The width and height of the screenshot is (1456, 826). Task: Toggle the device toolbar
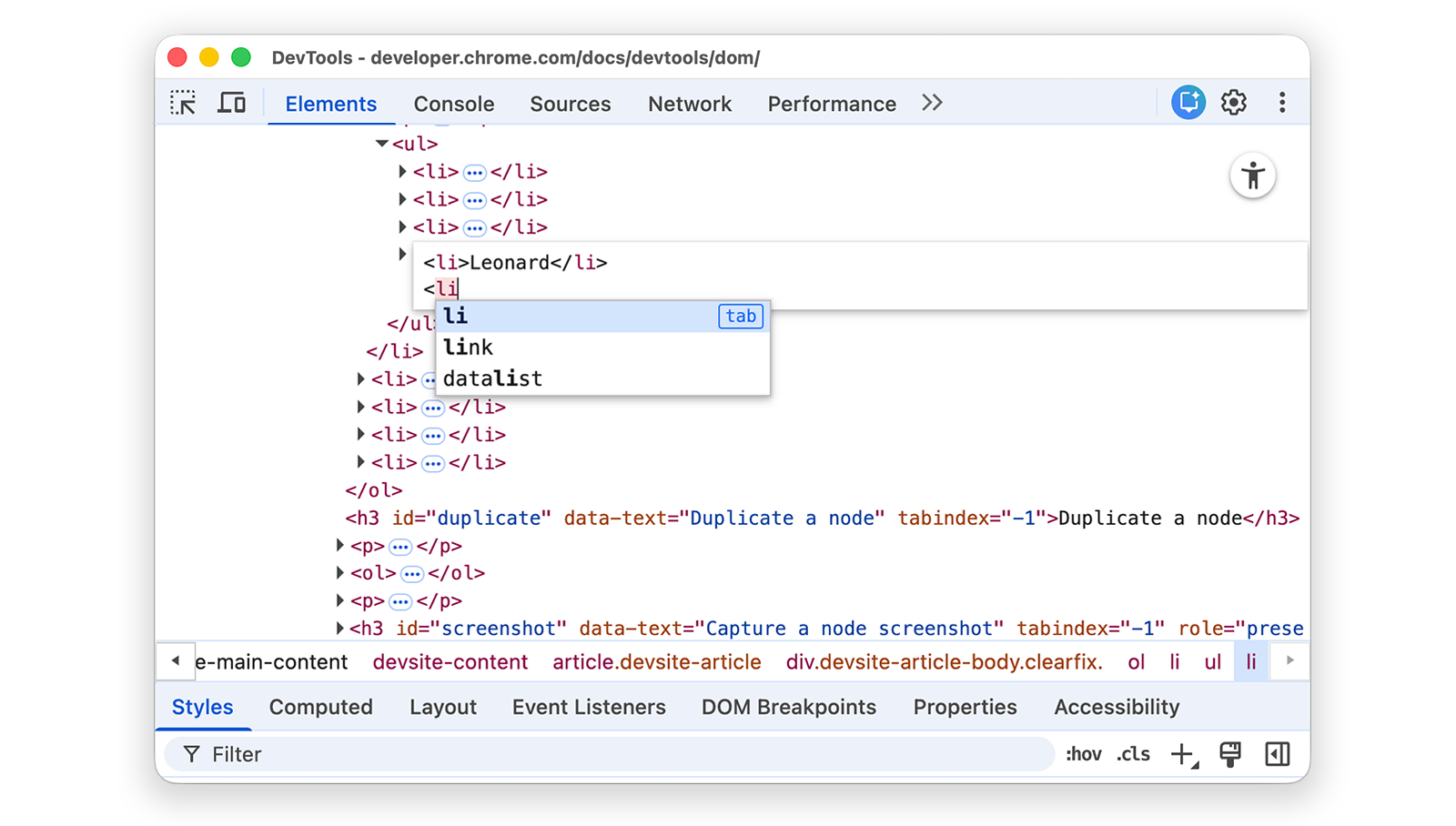[232, 102]
